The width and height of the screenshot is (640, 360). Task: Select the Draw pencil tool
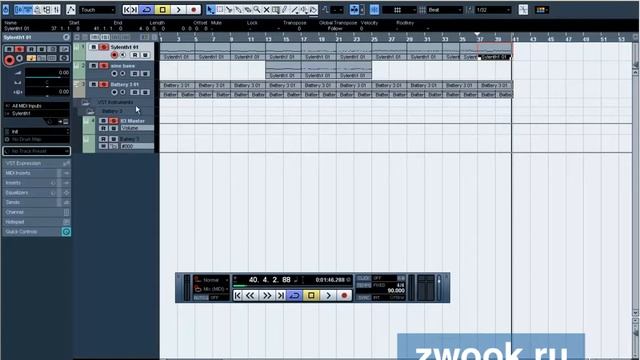pyautogui.click(x=285, y=10)
